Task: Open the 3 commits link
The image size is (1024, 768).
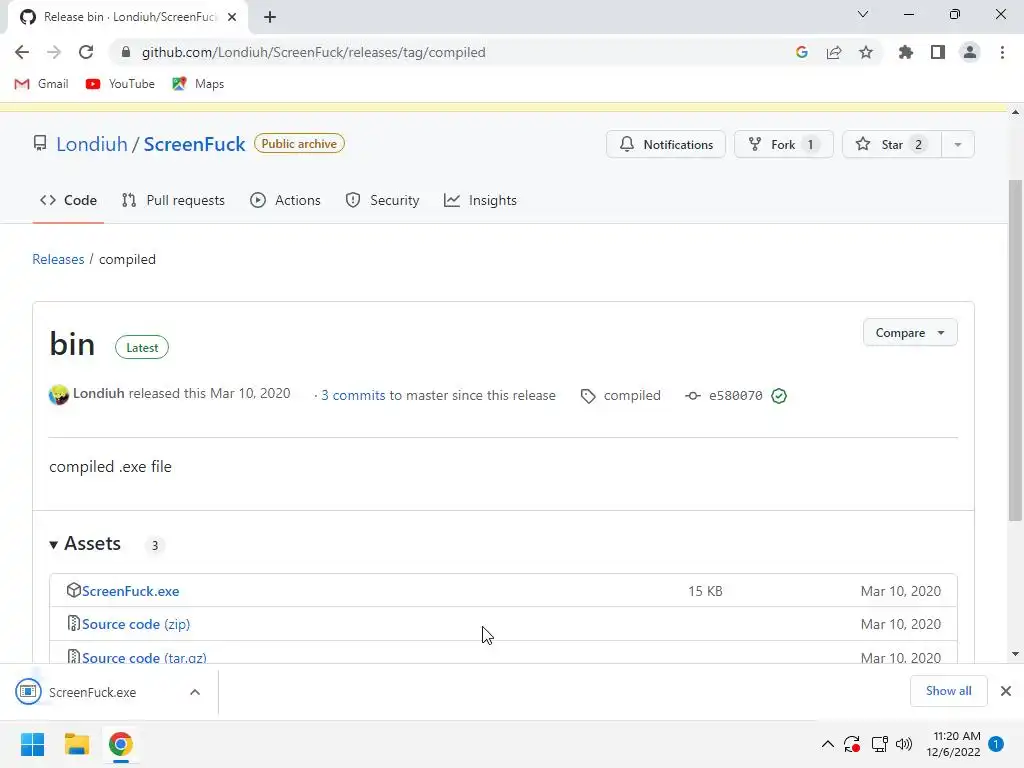Action: pos(353,395)
